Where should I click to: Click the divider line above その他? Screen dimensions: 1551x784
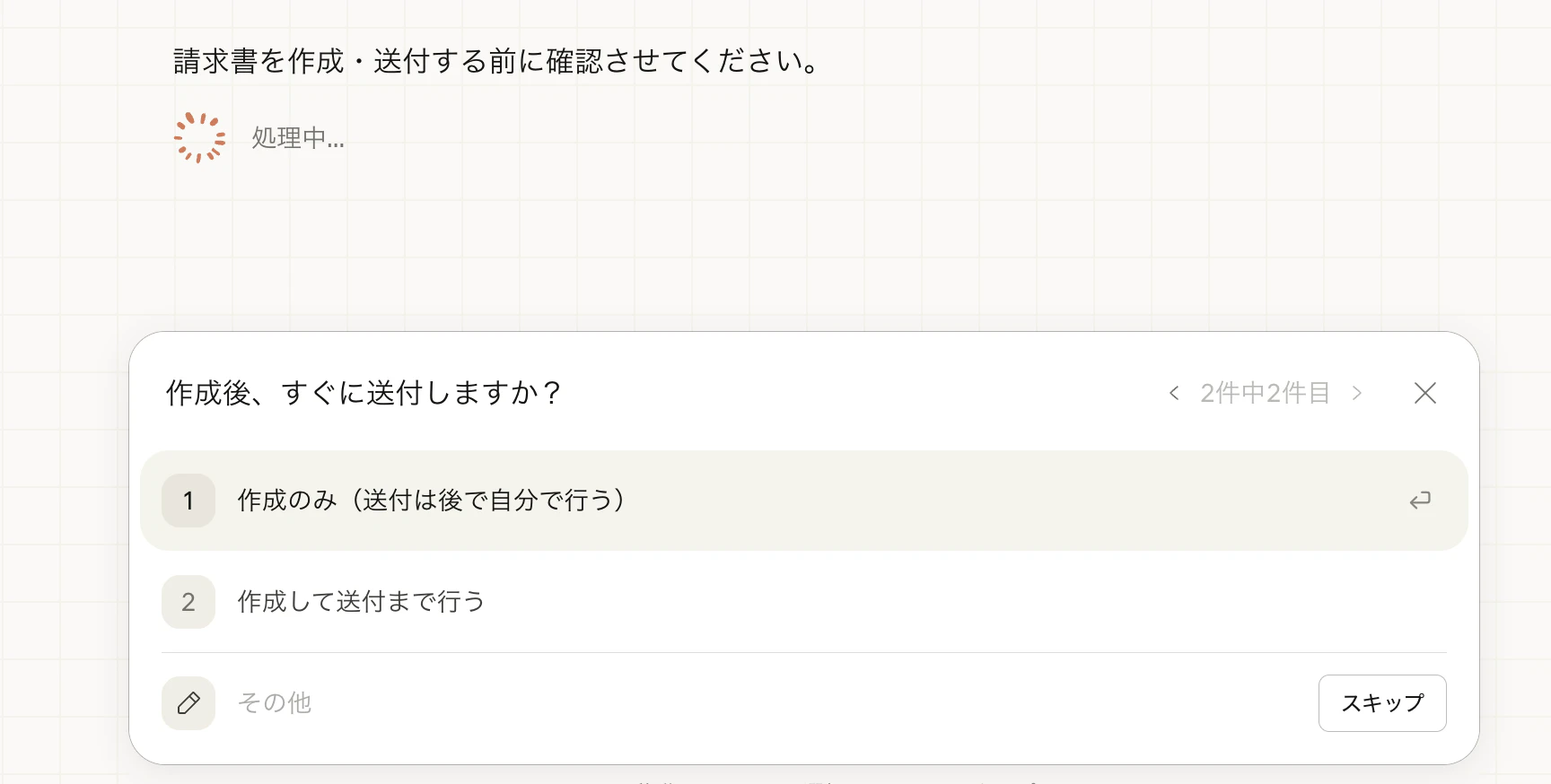(x=803, y=652)
